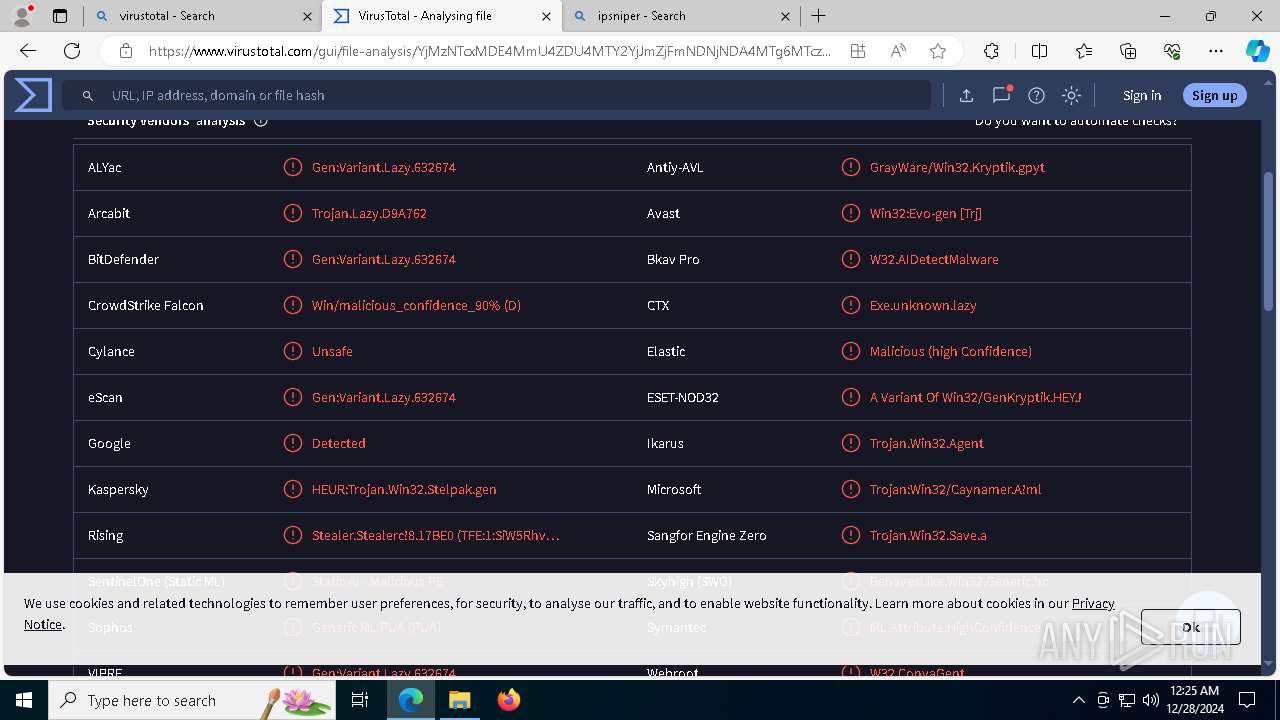The height and width of the screenshot is (720, 1280).
Task: Open Windows notification center icon
Action: pos(1247,700)
